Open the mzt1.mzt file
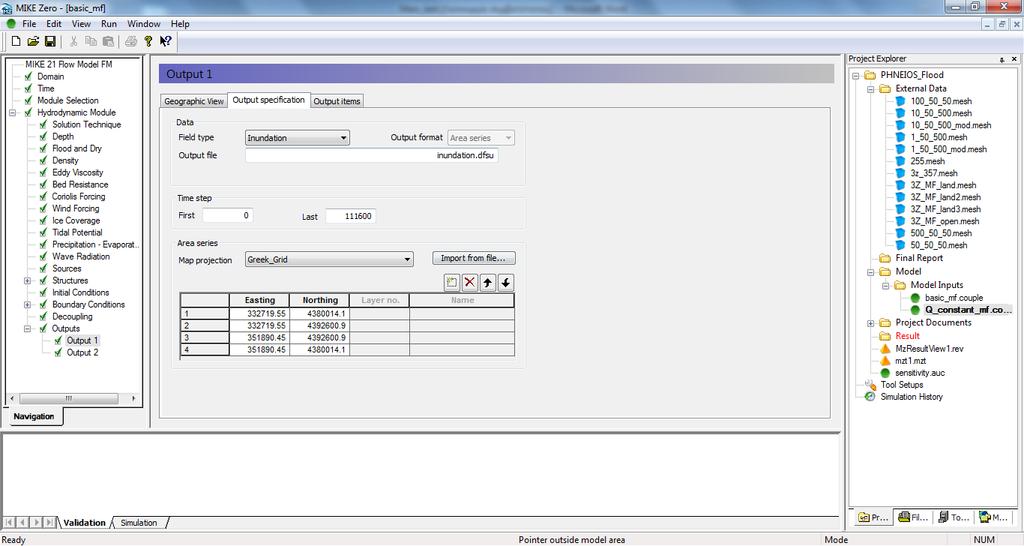Image resolution: width=1024 pixels, height=546 pixels. point(910,361)
